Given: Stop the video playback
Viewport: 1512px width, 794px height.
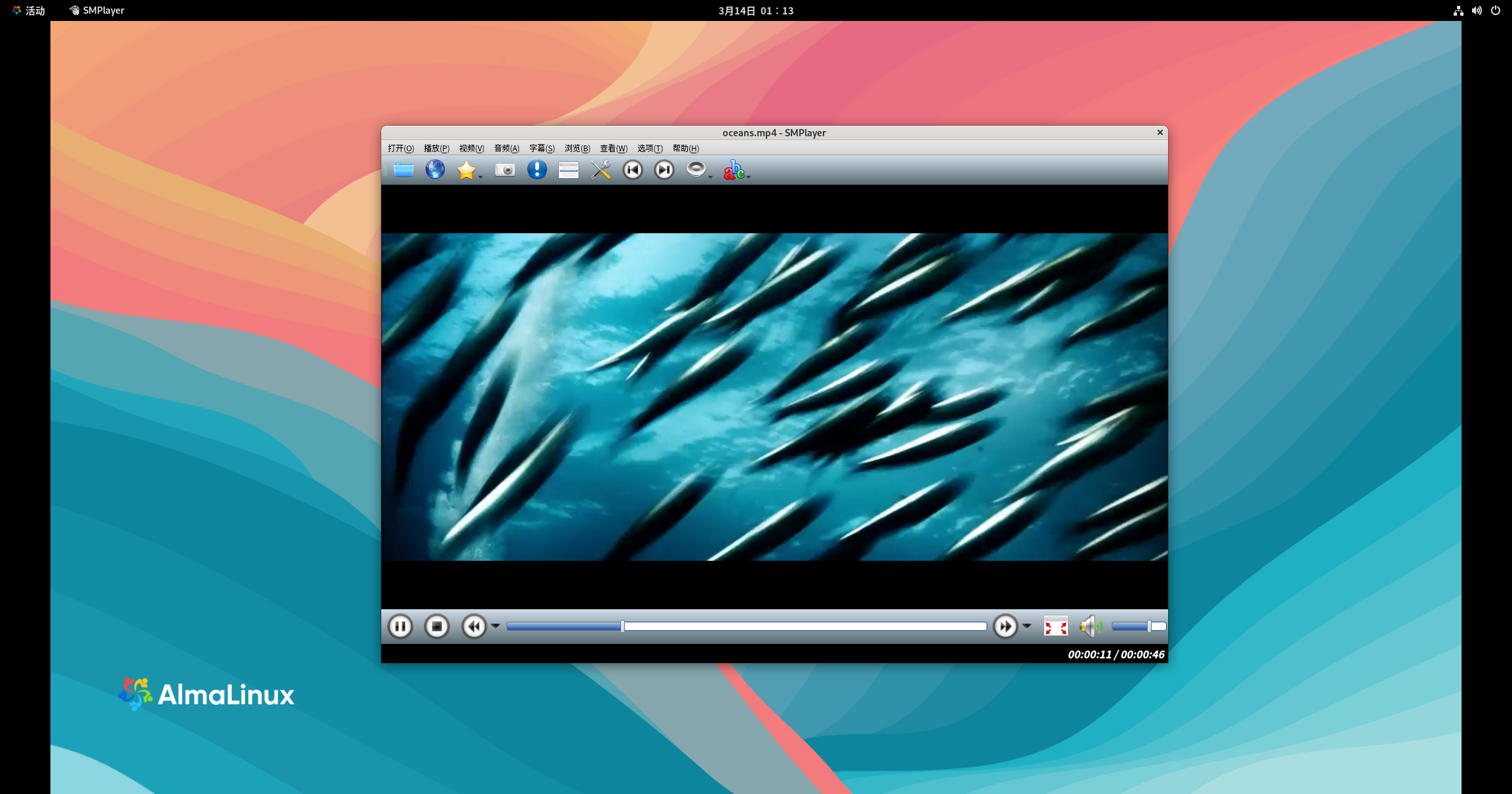Looking at the screenshot, I should tap(436, 626).
